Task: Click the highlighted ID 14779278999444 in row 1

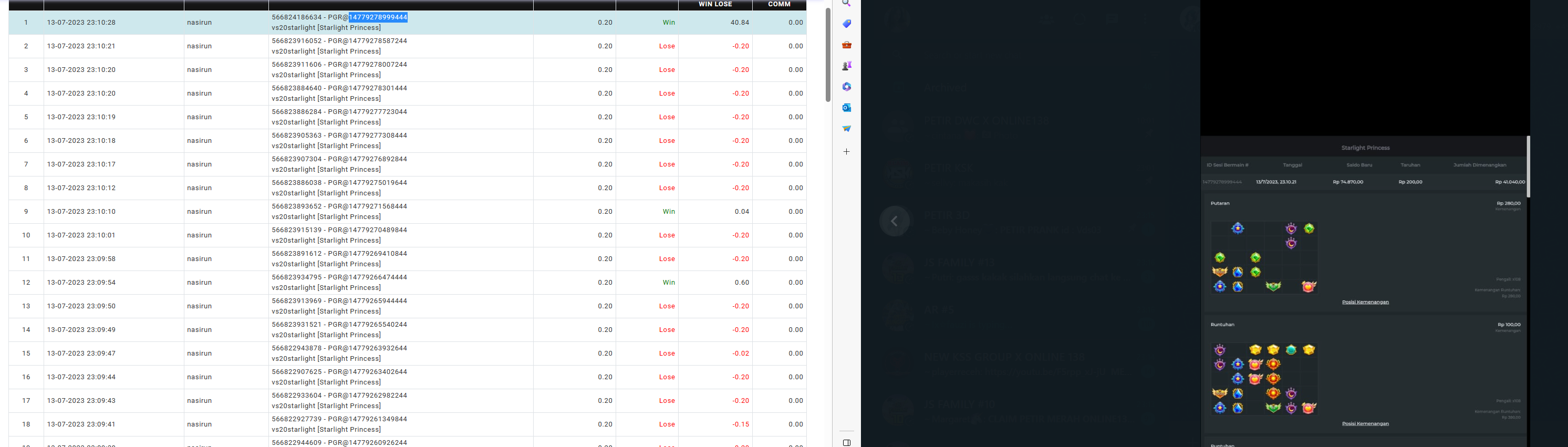Action: pyautogui.click(x=378, y=17)
